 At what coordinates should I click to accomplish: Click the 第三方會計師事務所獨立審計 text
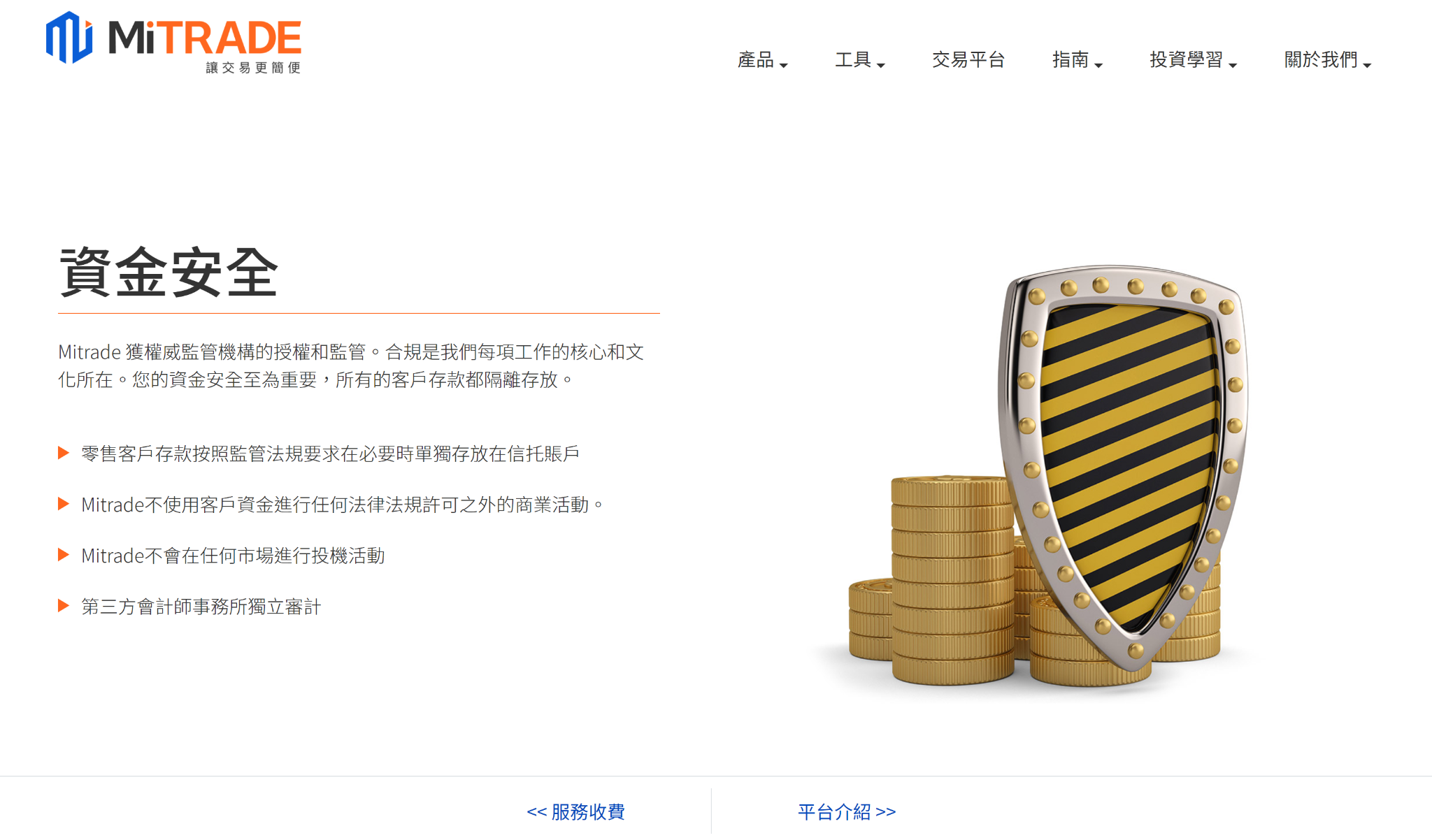tap(201, 607)
